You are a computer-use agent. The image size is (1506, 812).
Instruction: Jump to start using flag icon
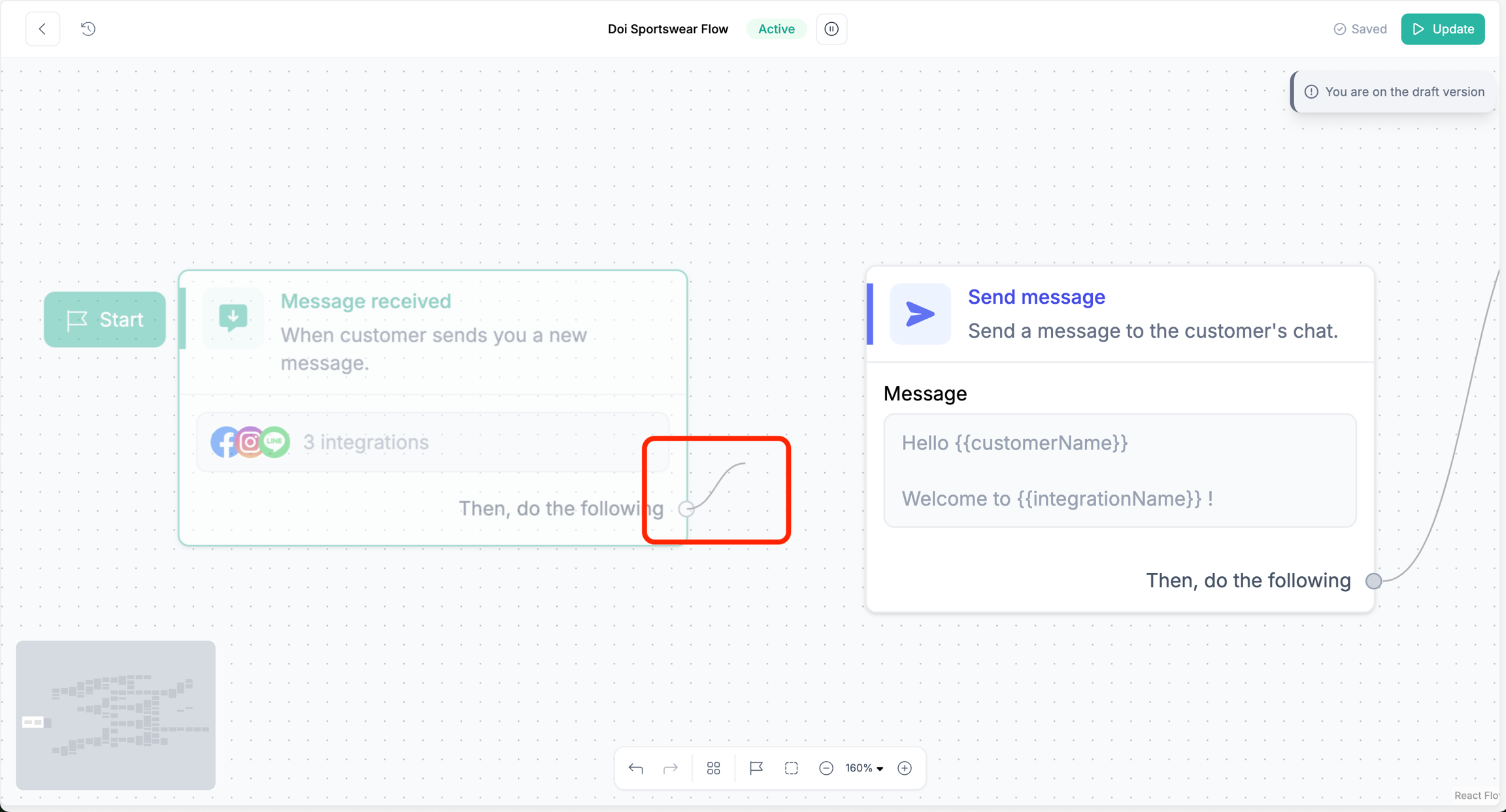pos(756,768)
